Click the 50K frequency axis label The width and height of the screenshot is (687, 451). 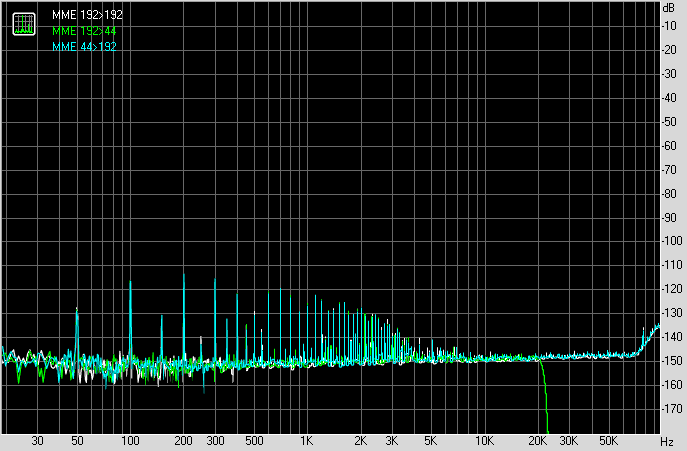click(x=608, y=441)
